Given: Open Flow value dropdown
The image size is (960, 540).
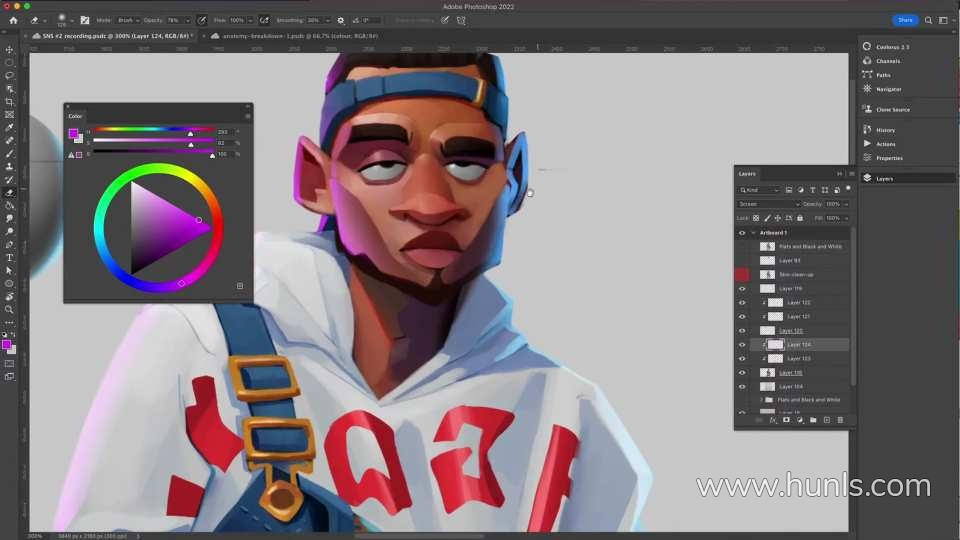Looking at the screenshot, I should coord(250,20).
